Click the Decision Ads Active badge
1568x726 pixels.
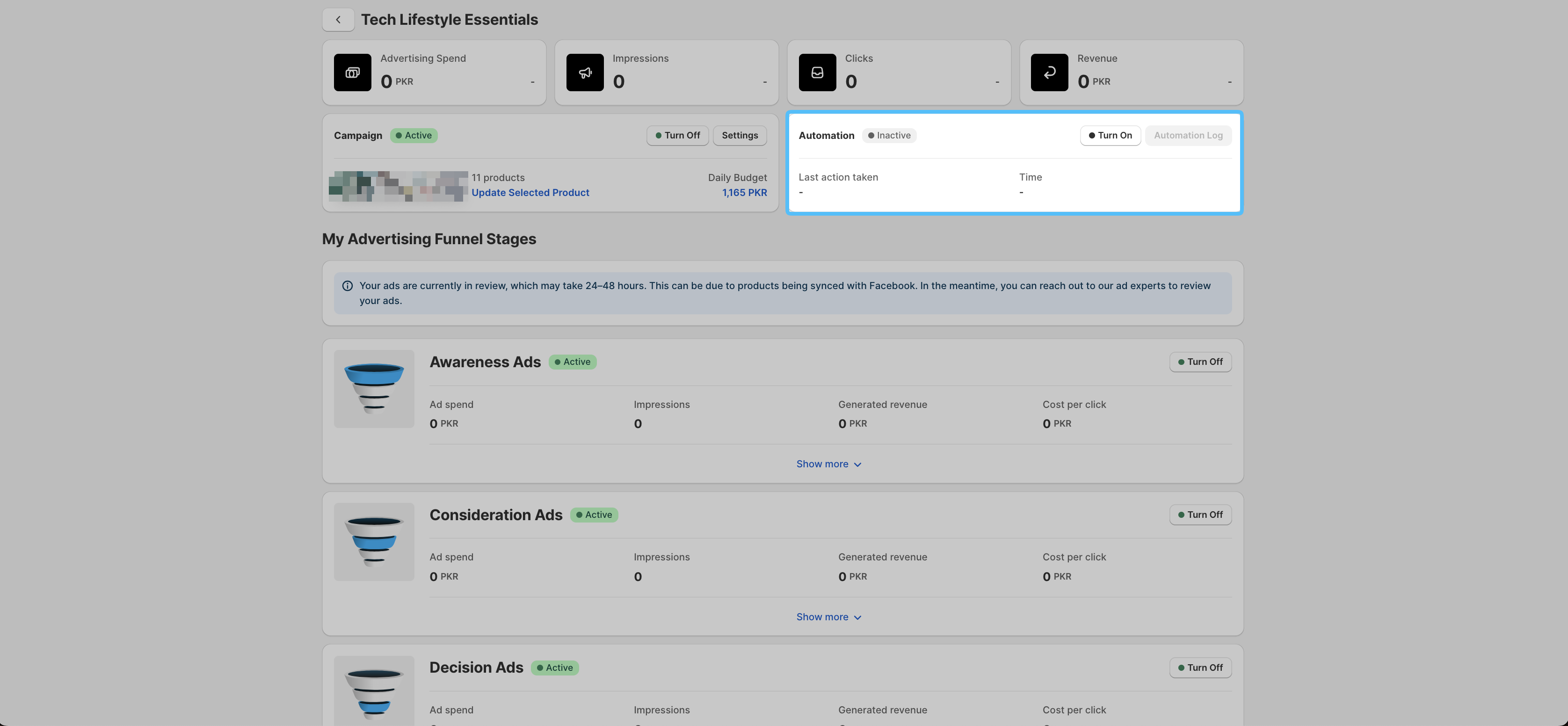coord(554,668)
